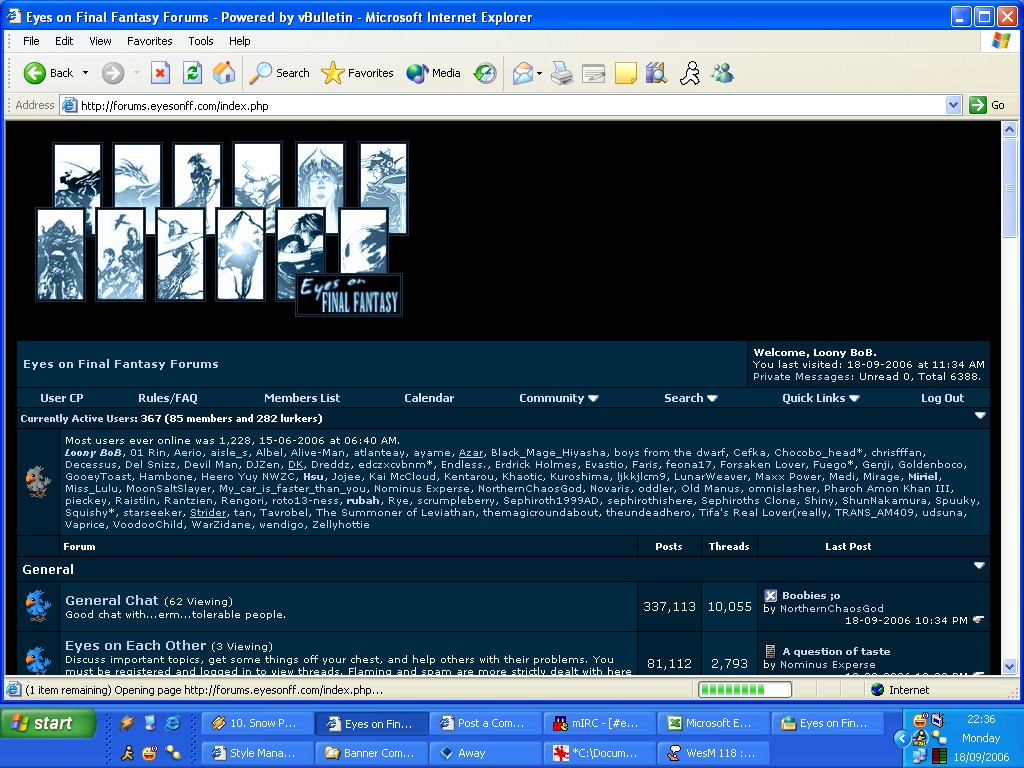Open the Members List link
This screenshot has height=768, width=1024.
302,398
